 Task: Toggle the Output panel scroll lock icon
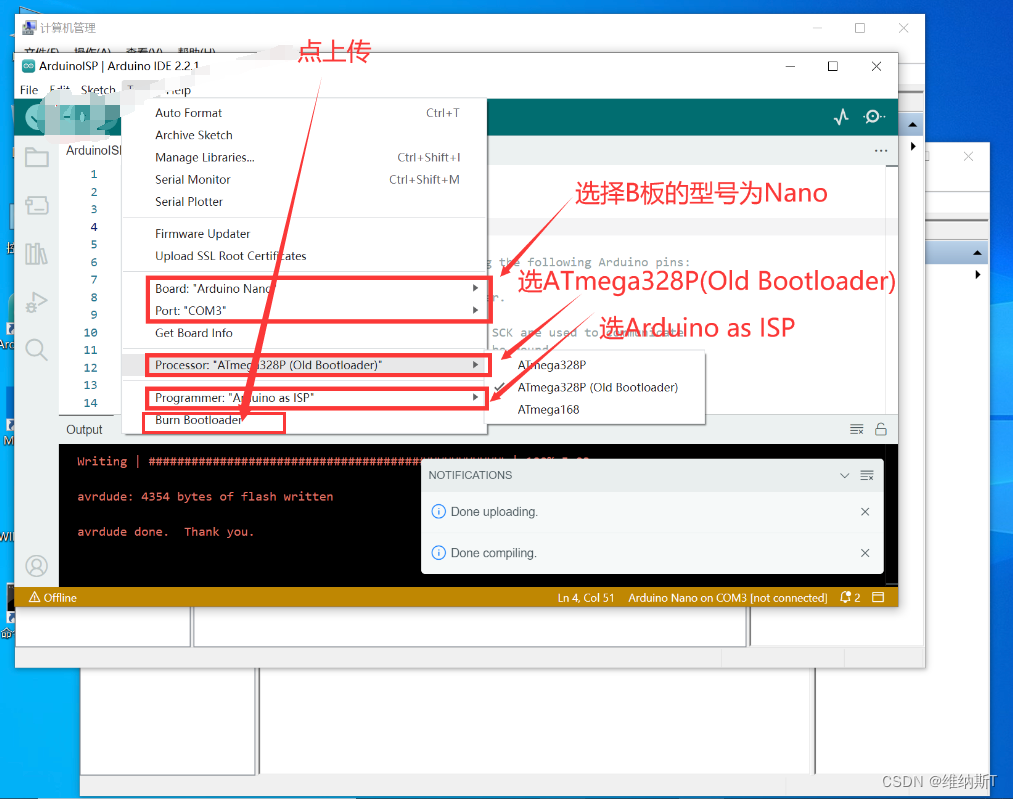[x=881, y=430]
